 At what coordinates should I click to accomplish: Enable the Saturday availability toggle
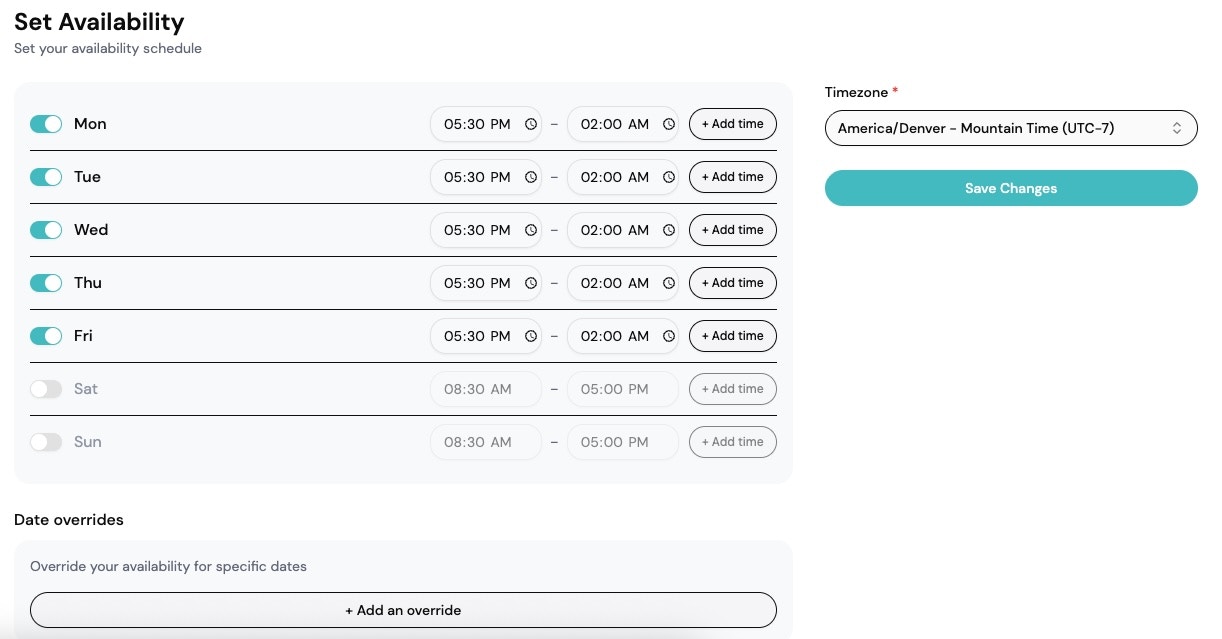pyautogui.click(x=46, y=389)
